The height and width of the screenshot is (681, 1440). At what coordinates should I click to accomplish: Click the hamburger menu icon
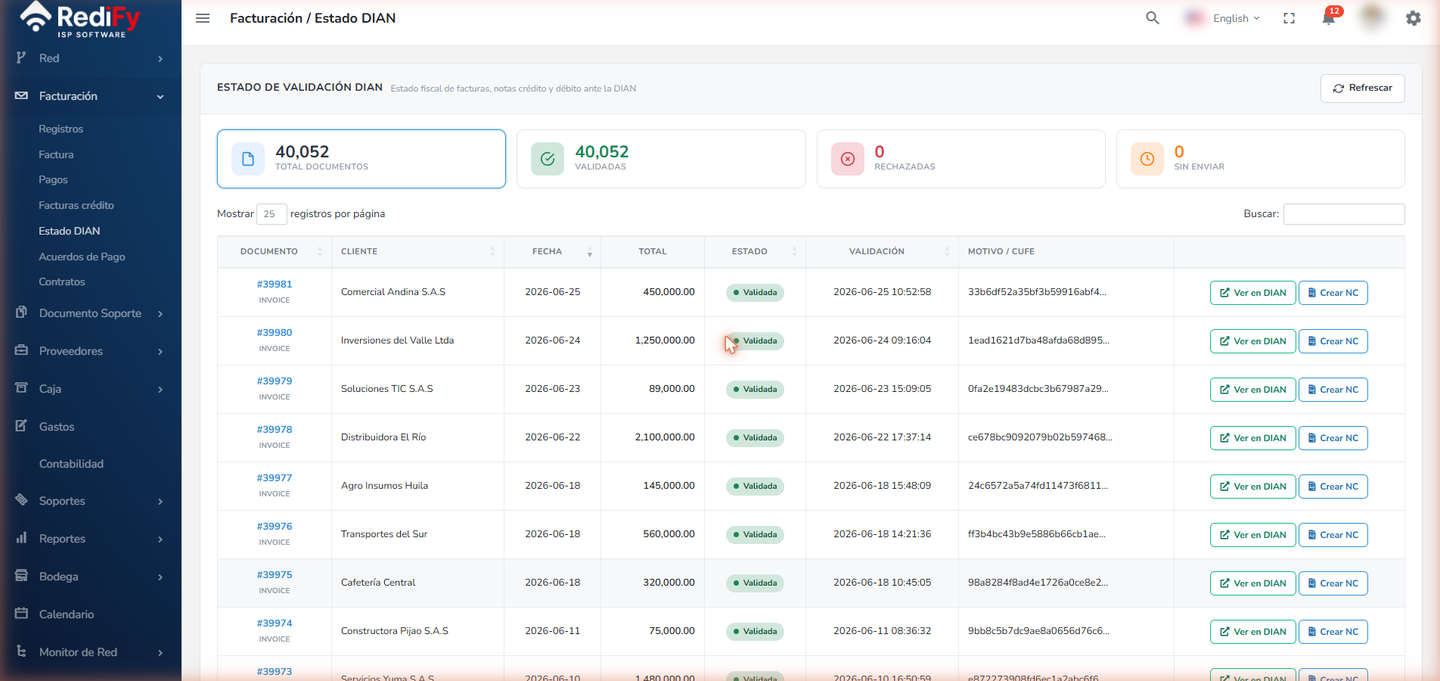pyautogui.click(x=203, y=18)
